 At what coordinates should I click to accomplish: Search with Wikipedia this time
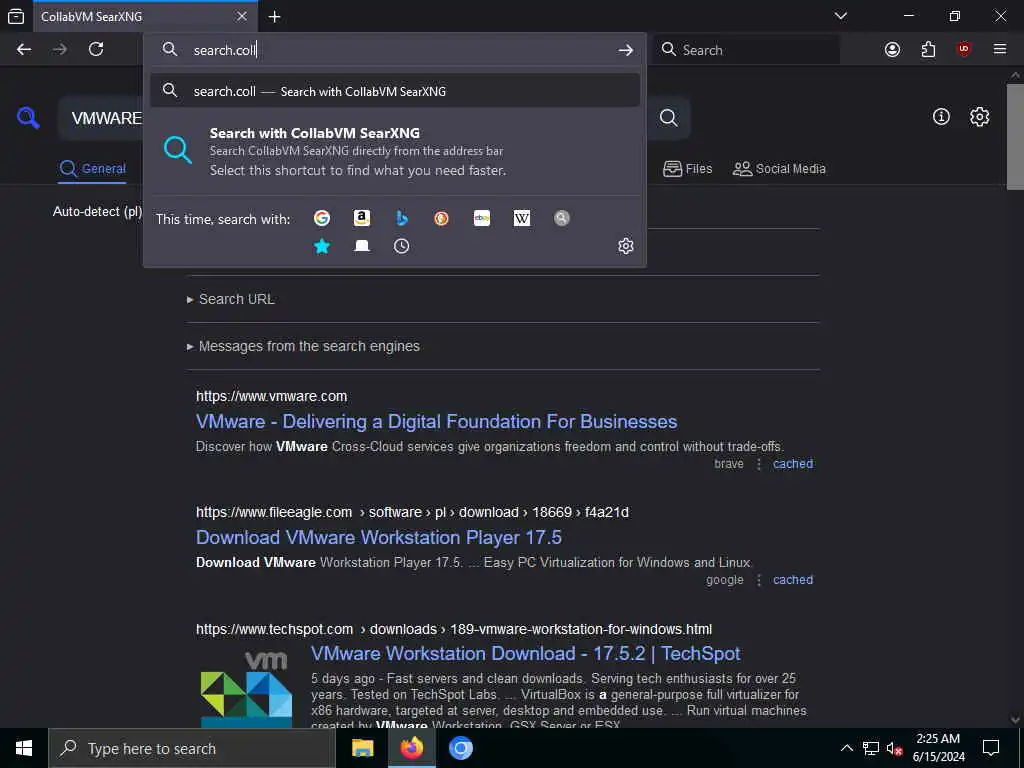(x=522, y=218)
